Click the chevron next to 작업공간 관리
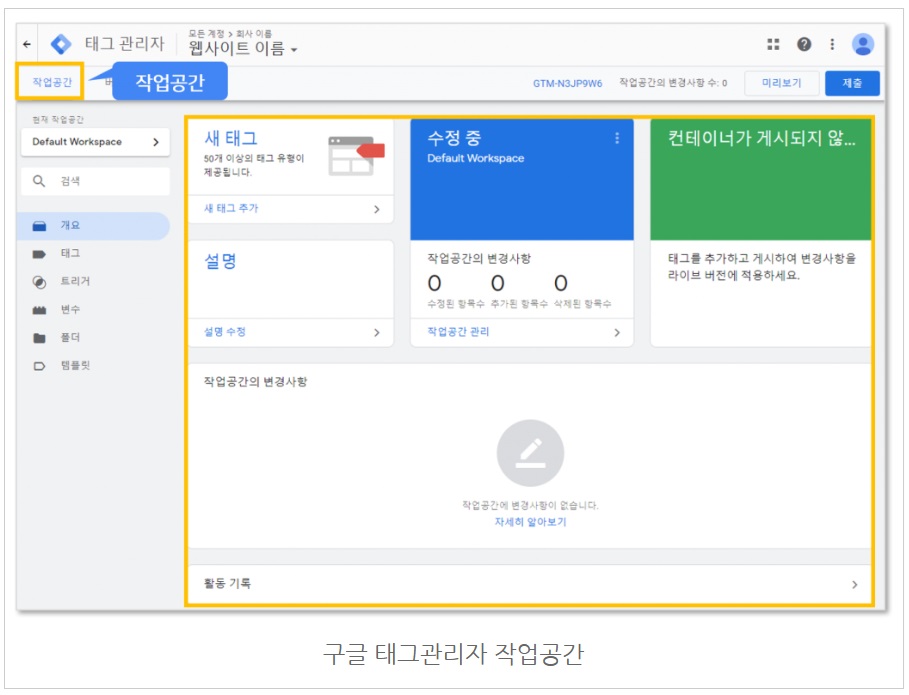This screenshot has width=909, height=695. tap(617, 333)
